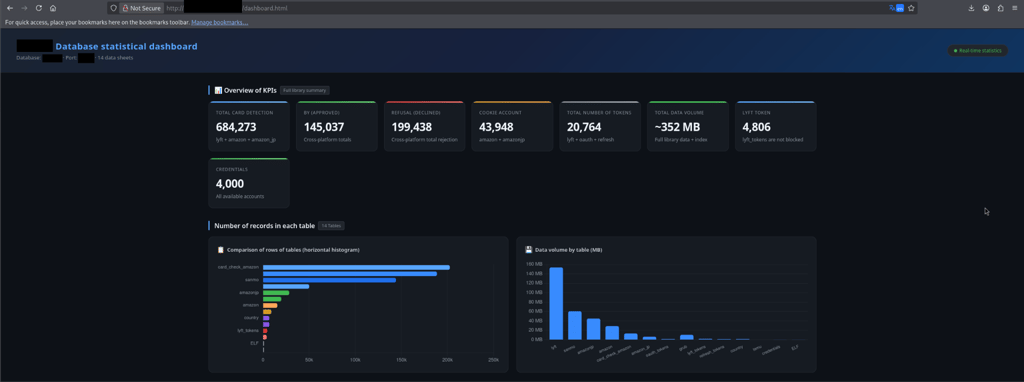Open the extensions puzzle icon
The height and width of the screenshot is (382, 1024).
point(1000,8)
